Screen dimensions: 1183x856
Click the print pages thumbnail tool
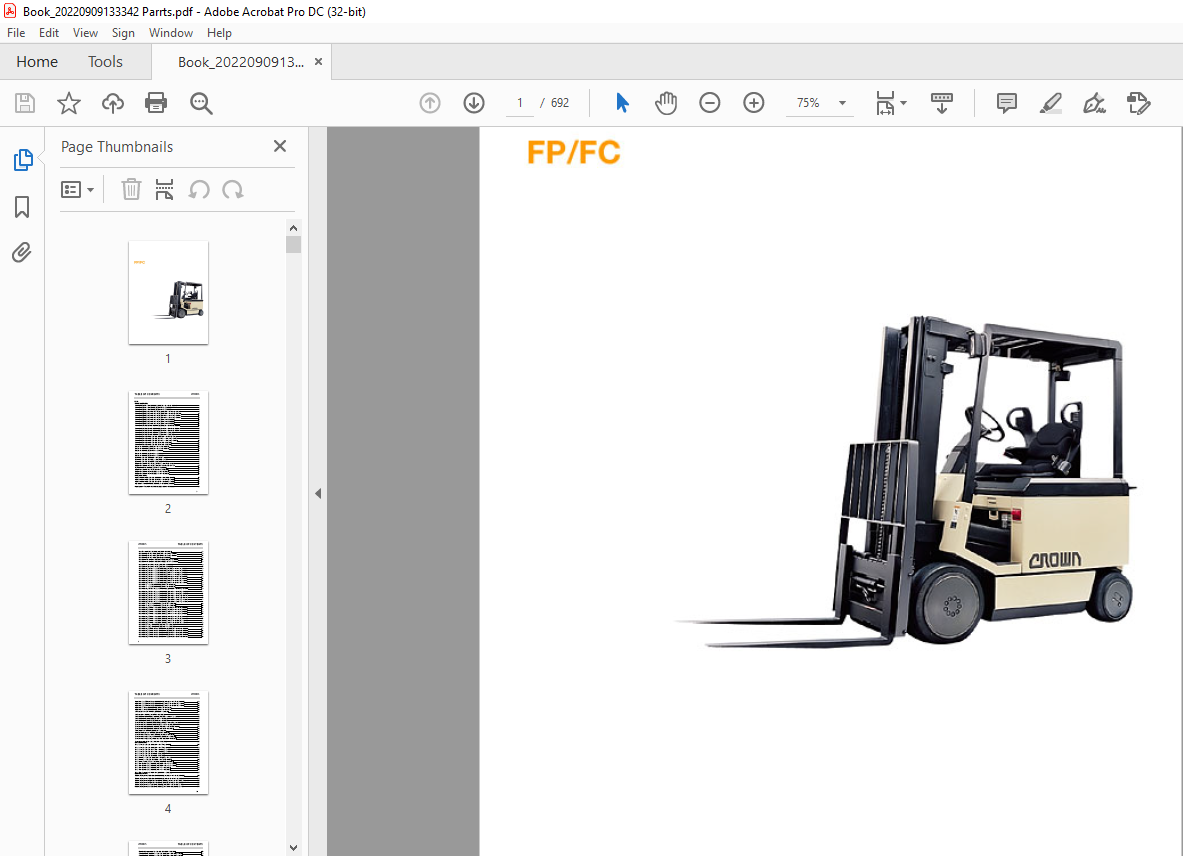click(x=164, y=189)
